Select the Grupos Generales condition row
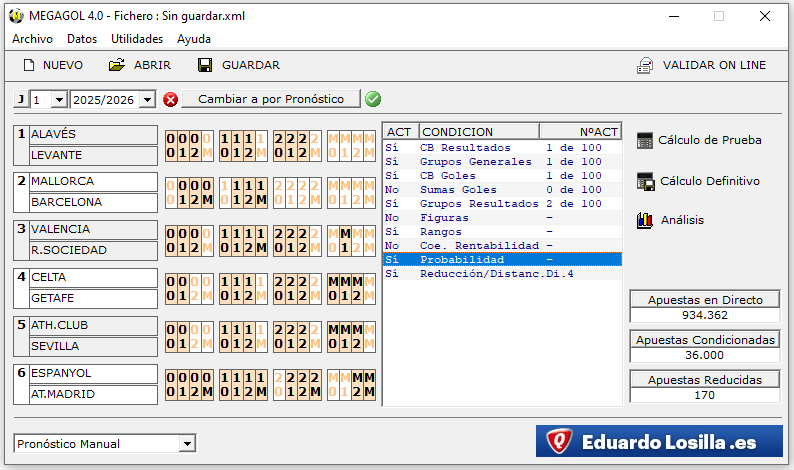This screenshot has width=794, height=470. [x=502, y=162]
